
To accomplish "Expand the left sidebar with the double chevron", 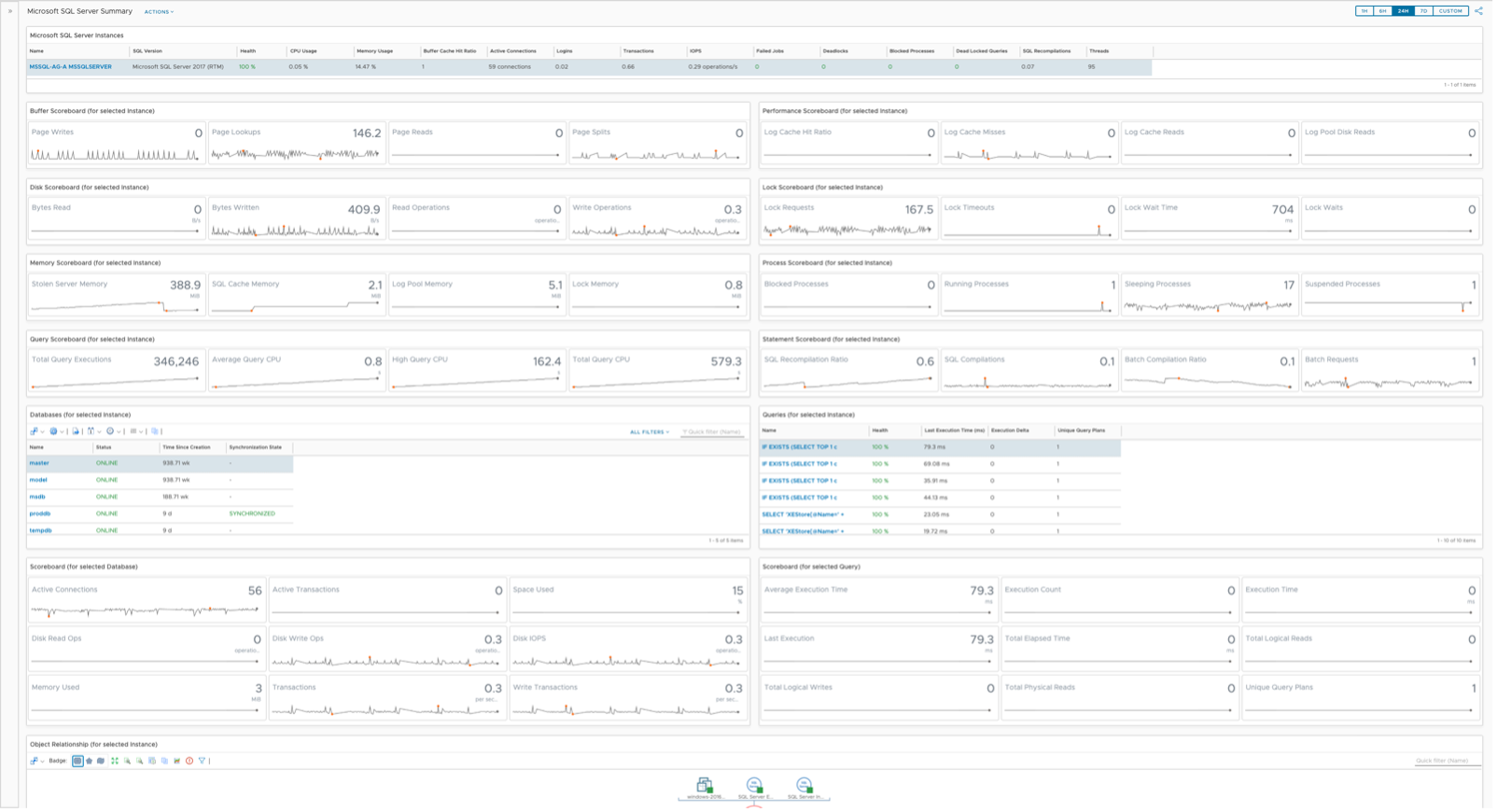I will 10,11.
